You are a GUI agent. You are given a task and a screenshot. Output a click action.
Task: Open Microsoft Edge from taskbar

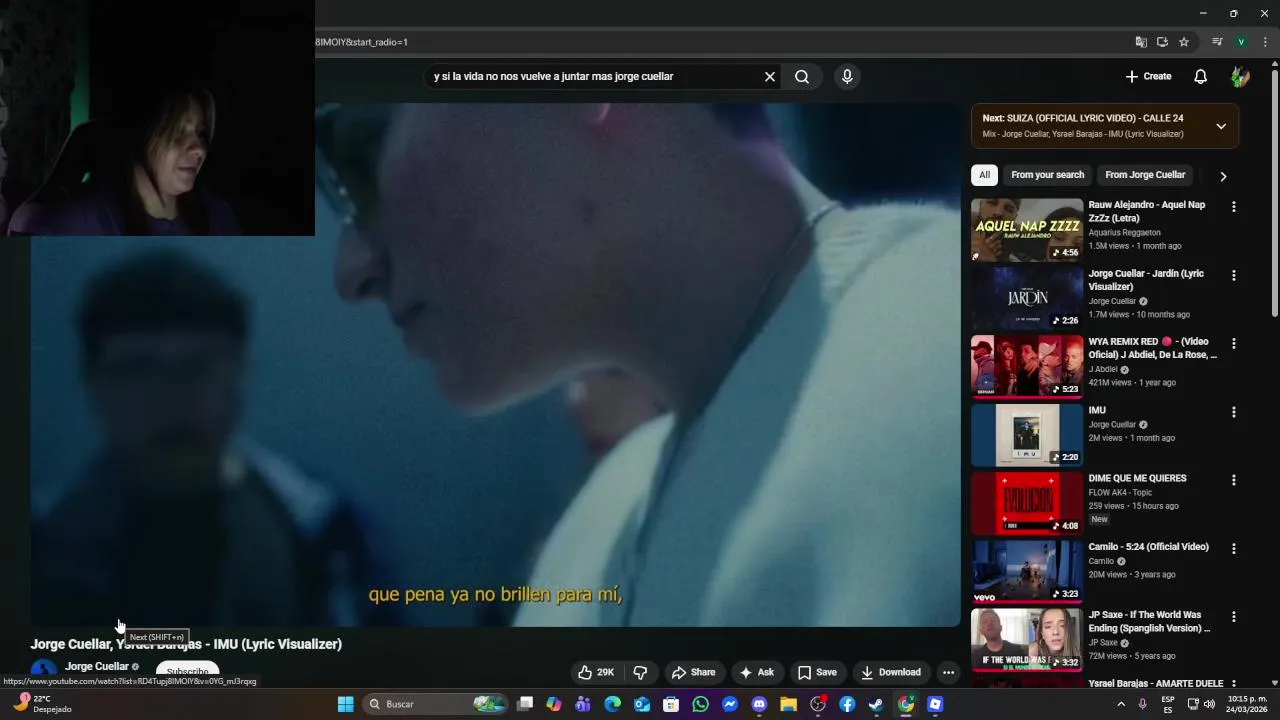pyautogui.click(x=613, y=704)
